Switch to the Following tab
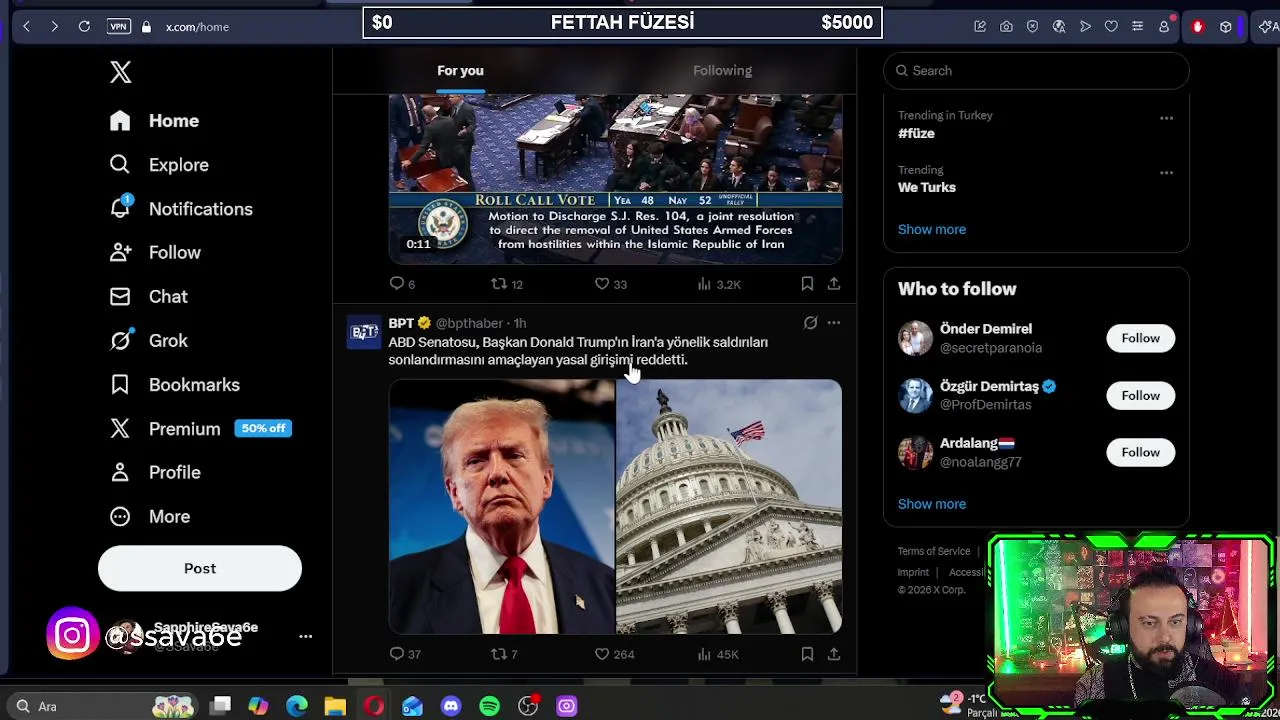The image size is (1280, 720). click(x=722, y=71)
